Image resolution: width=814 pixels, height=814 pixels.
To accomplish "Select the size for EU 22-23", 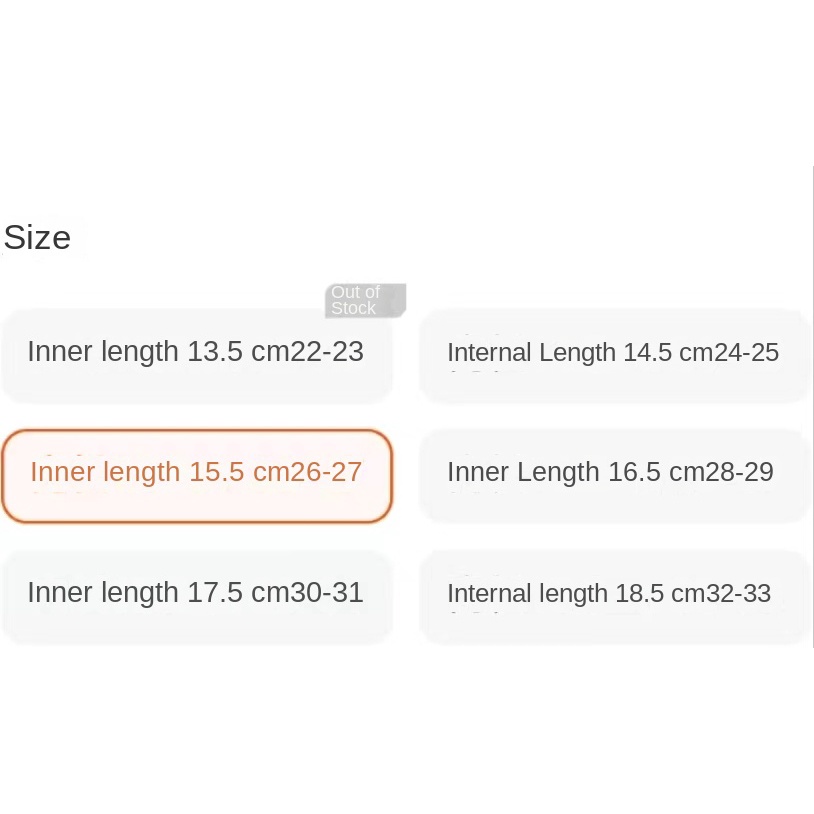I will click(x=196, y=353).
